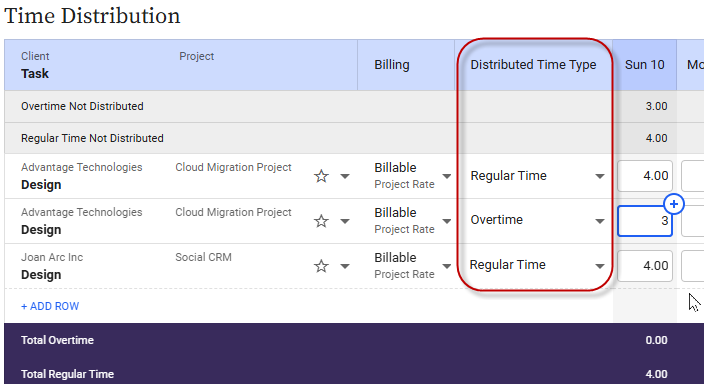Expand Billable dropdown for Joan Arc Inc row

click(447, 266)
